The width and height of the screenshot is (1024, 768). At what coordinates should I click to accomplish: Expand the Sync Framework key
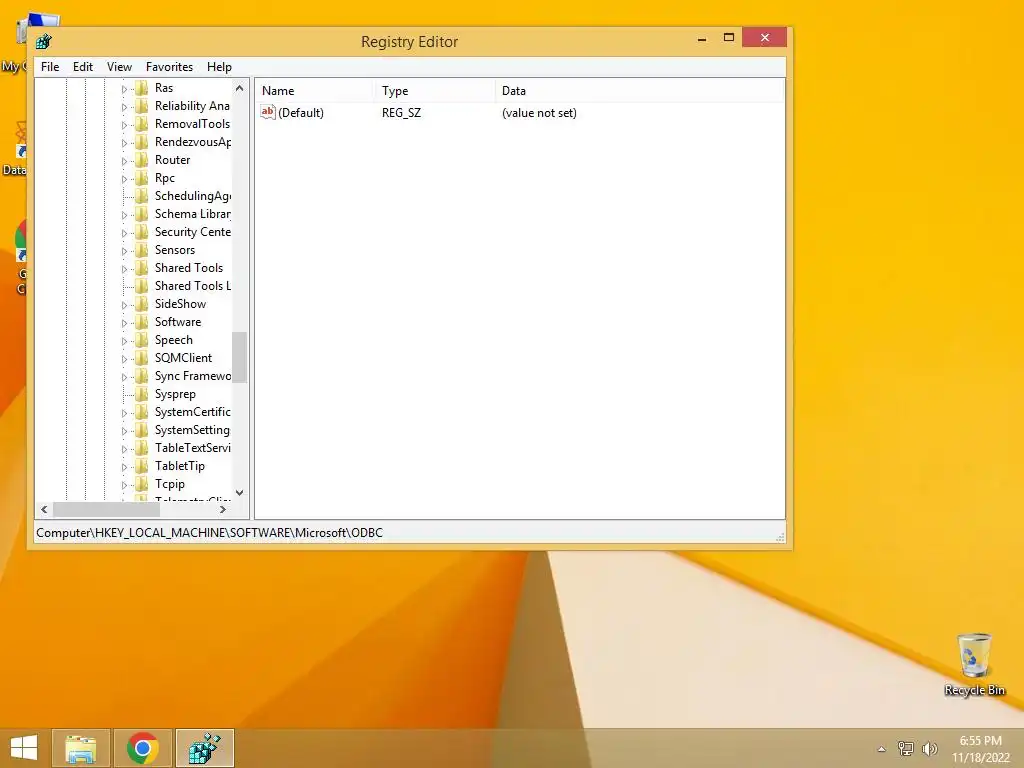pos(124,377)
